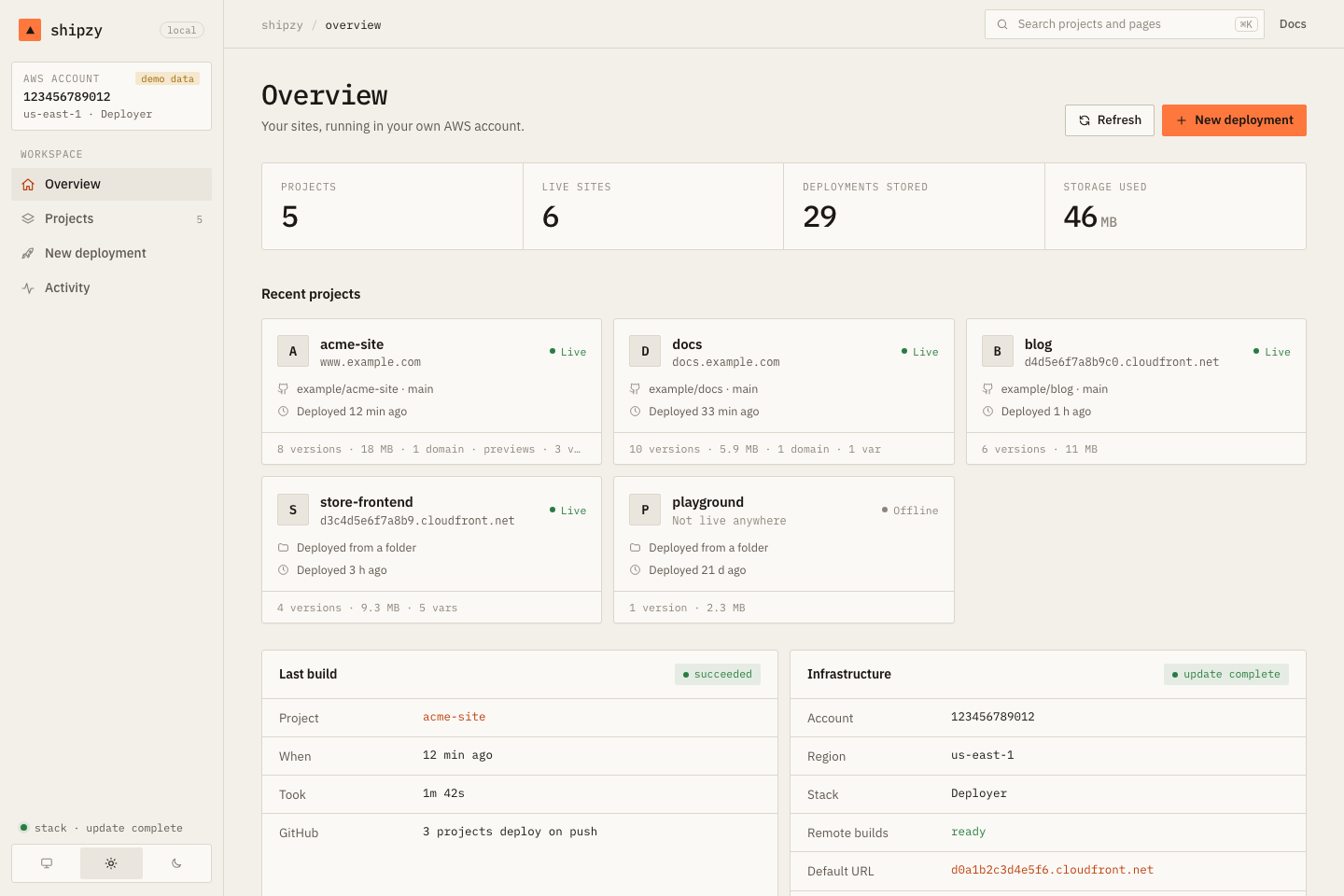
Task: Open the docs project title
Action: pos(687,344)
